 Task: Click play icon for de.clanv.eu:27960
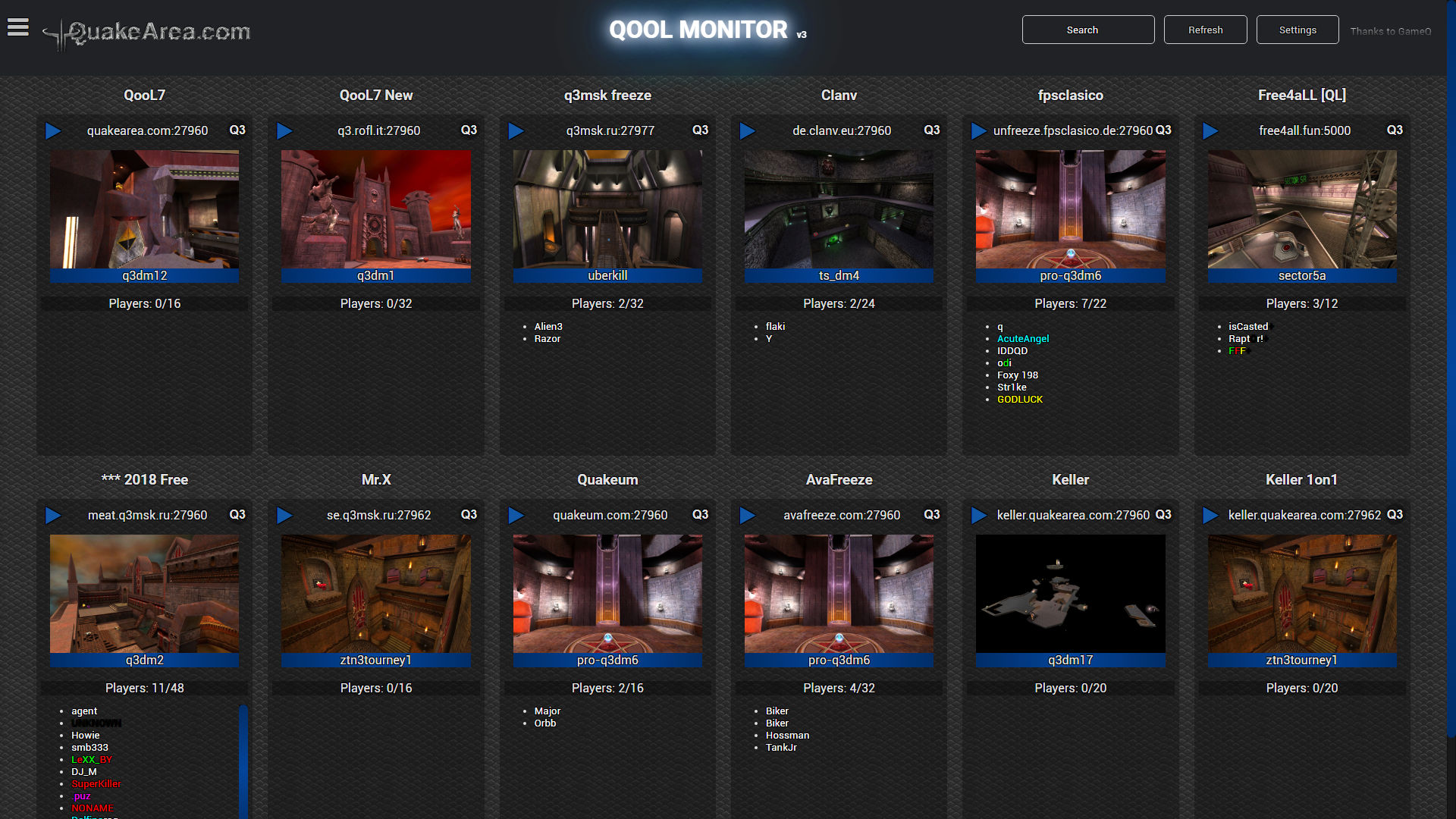(x=748, y=131)
